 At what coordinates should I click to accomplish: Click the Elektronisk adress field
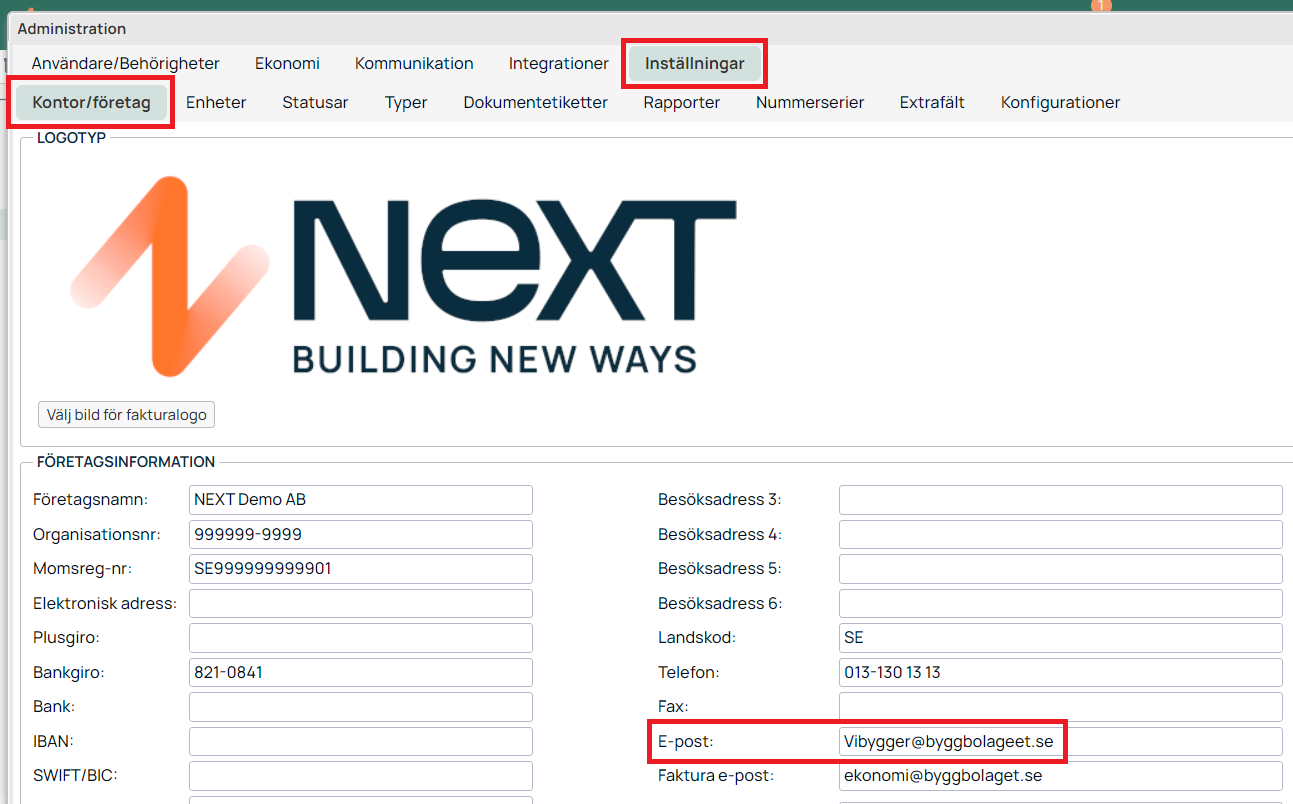tap(361, 604)
